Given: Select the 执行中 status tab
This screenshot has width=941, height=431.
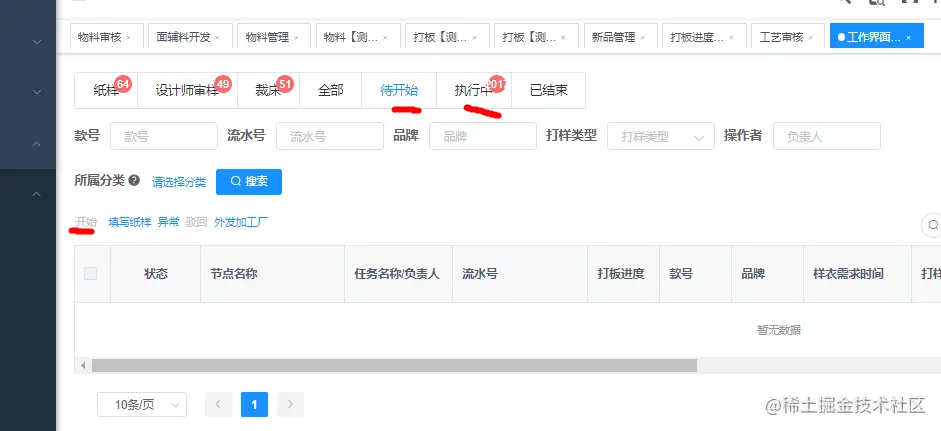Looking at the screenshot, I should click(474, 91).
